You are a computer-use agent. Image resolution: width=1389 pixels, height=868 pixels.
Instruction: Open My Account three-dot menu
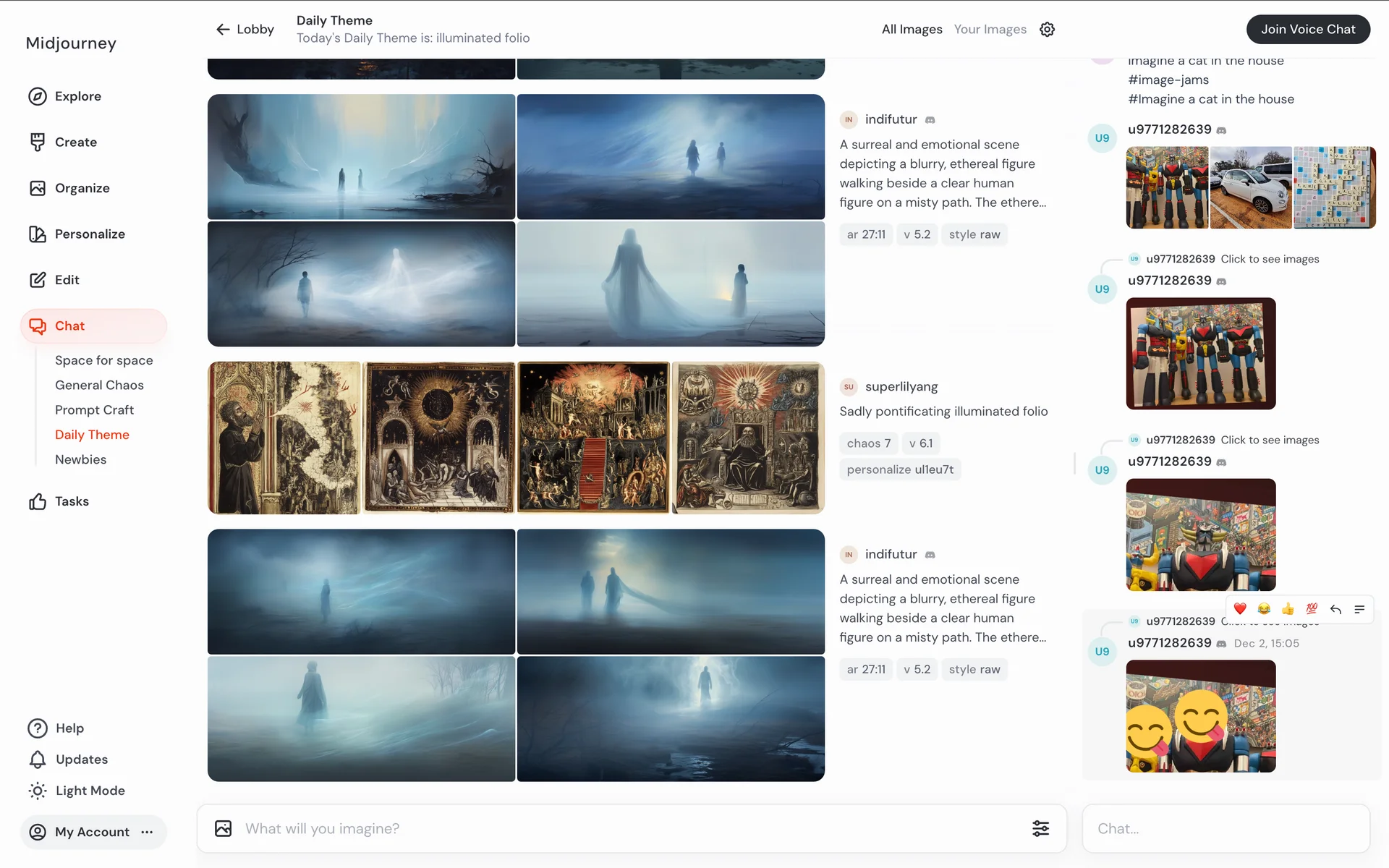[x=148, y=832]
